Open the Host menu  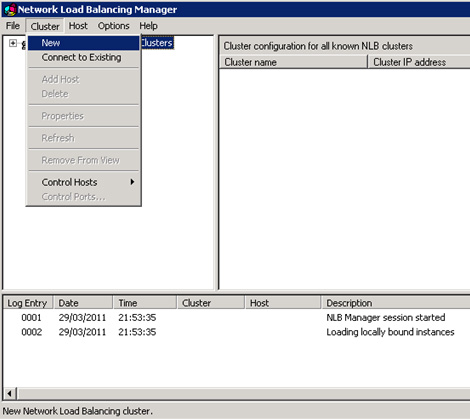pos(78,26)
